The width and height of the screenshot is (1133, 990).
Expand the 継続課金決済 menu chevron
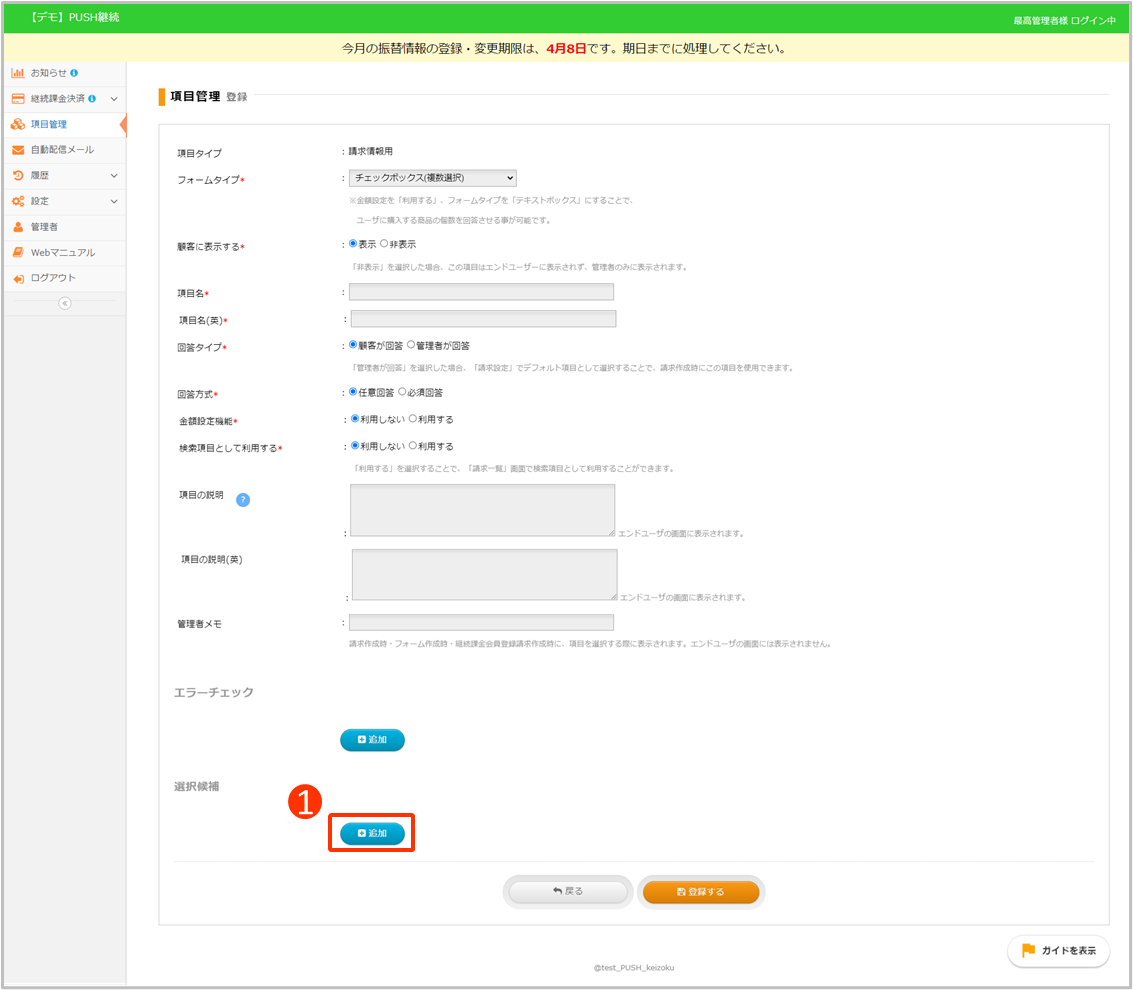click(x=114, y=99)
